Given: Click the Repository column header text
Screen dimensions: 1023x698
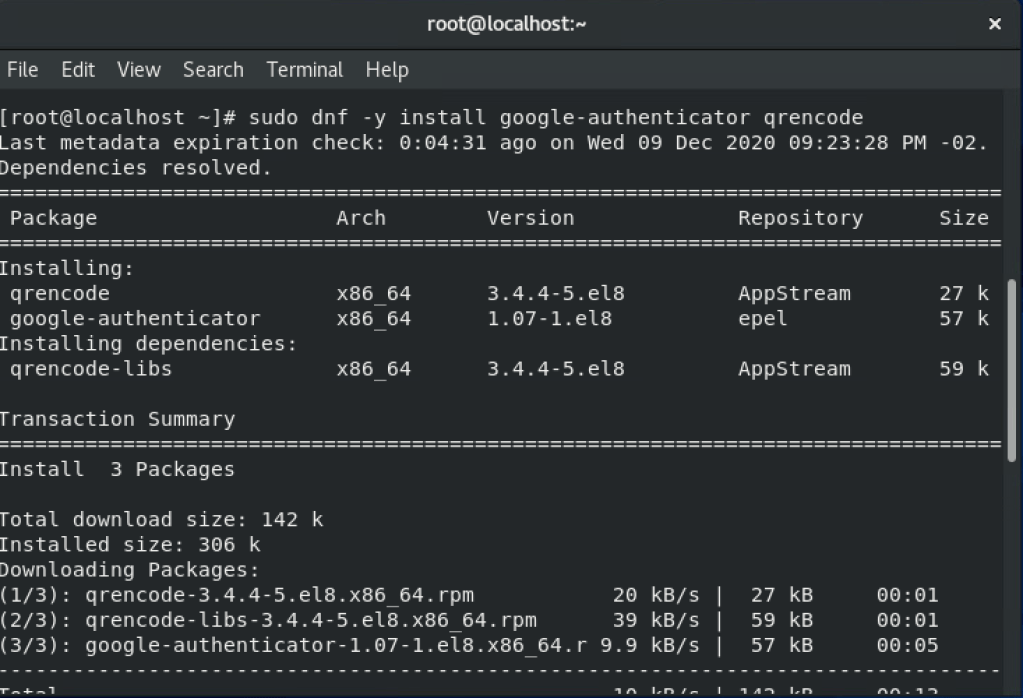Looking at the screenshot, I should pos(800,218).
